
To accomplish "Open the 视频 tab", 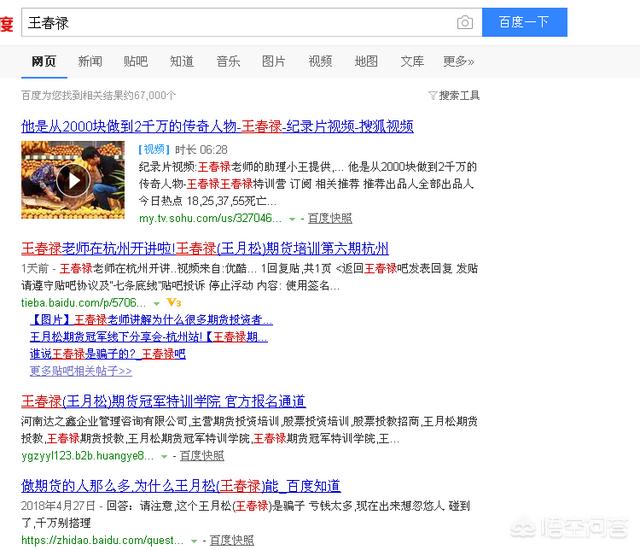I will [320, 62].
